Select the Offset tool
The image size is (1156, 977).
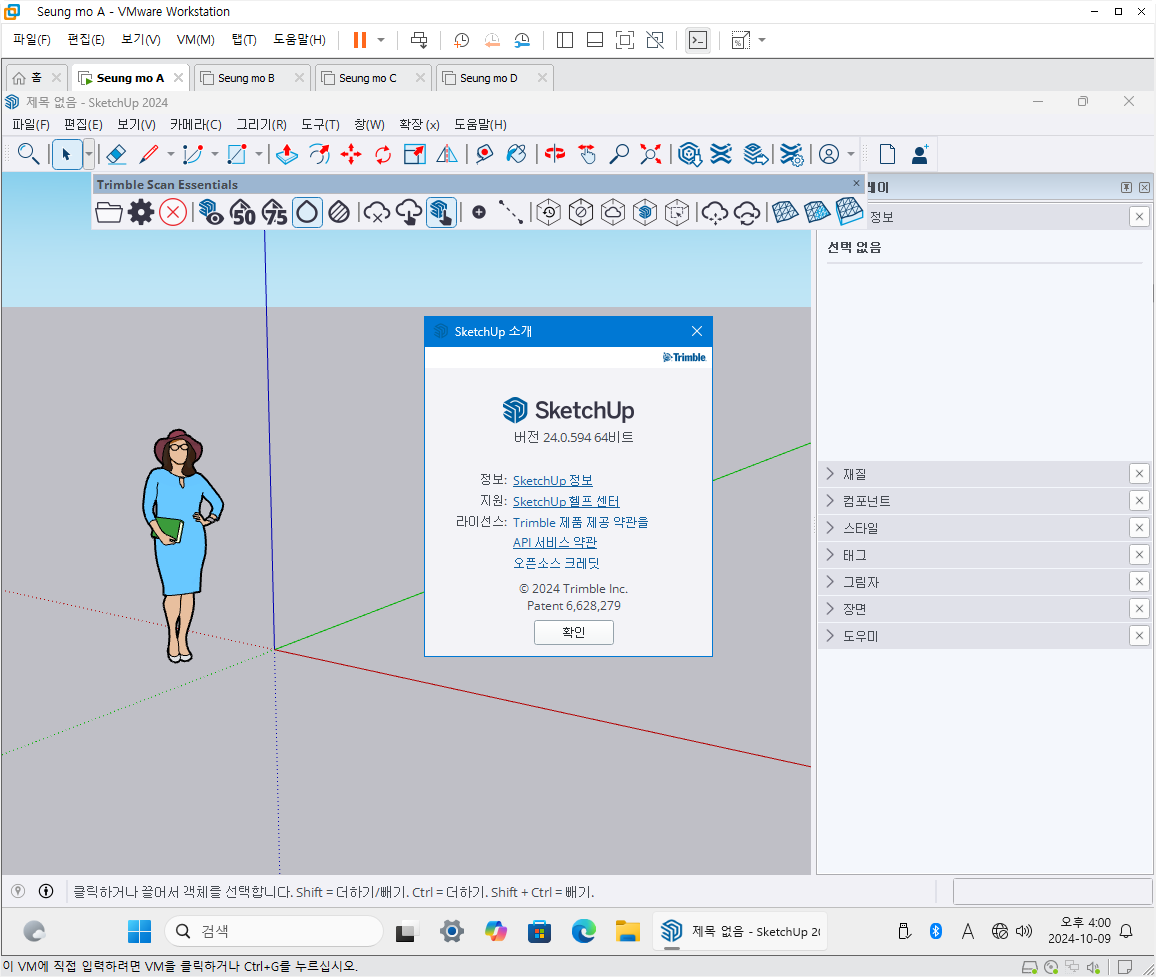coord(319,154)
